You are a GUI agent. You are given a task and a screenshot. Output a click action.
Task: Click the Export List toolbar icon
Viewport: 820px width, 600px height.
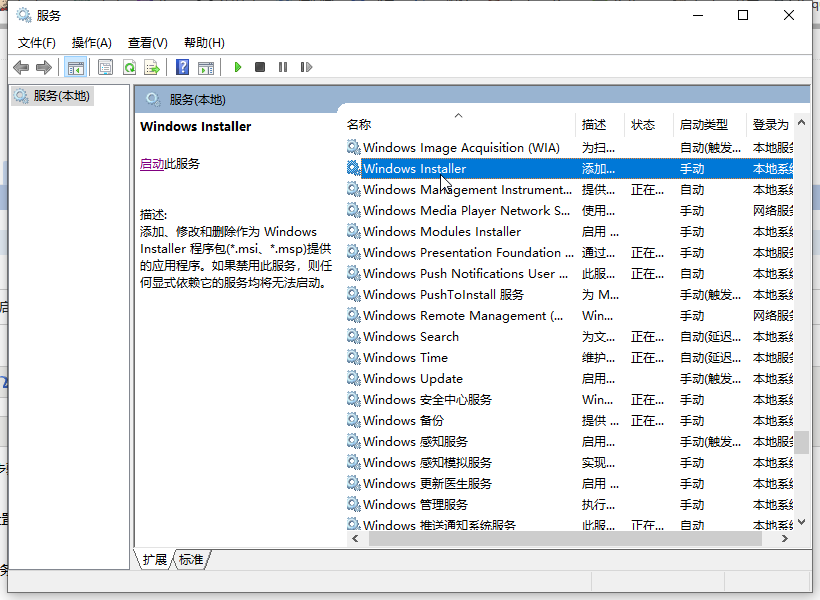152,67
